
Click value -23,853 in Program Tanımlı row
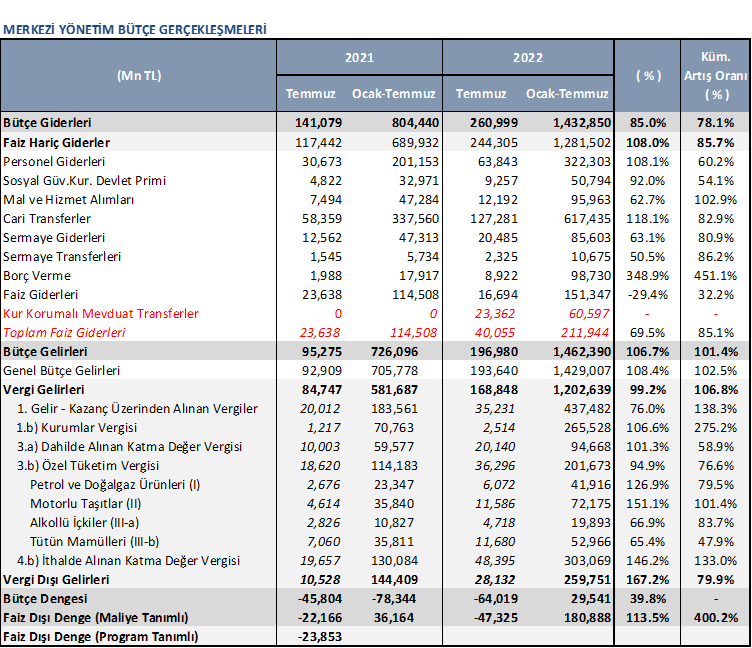[320, 636]
